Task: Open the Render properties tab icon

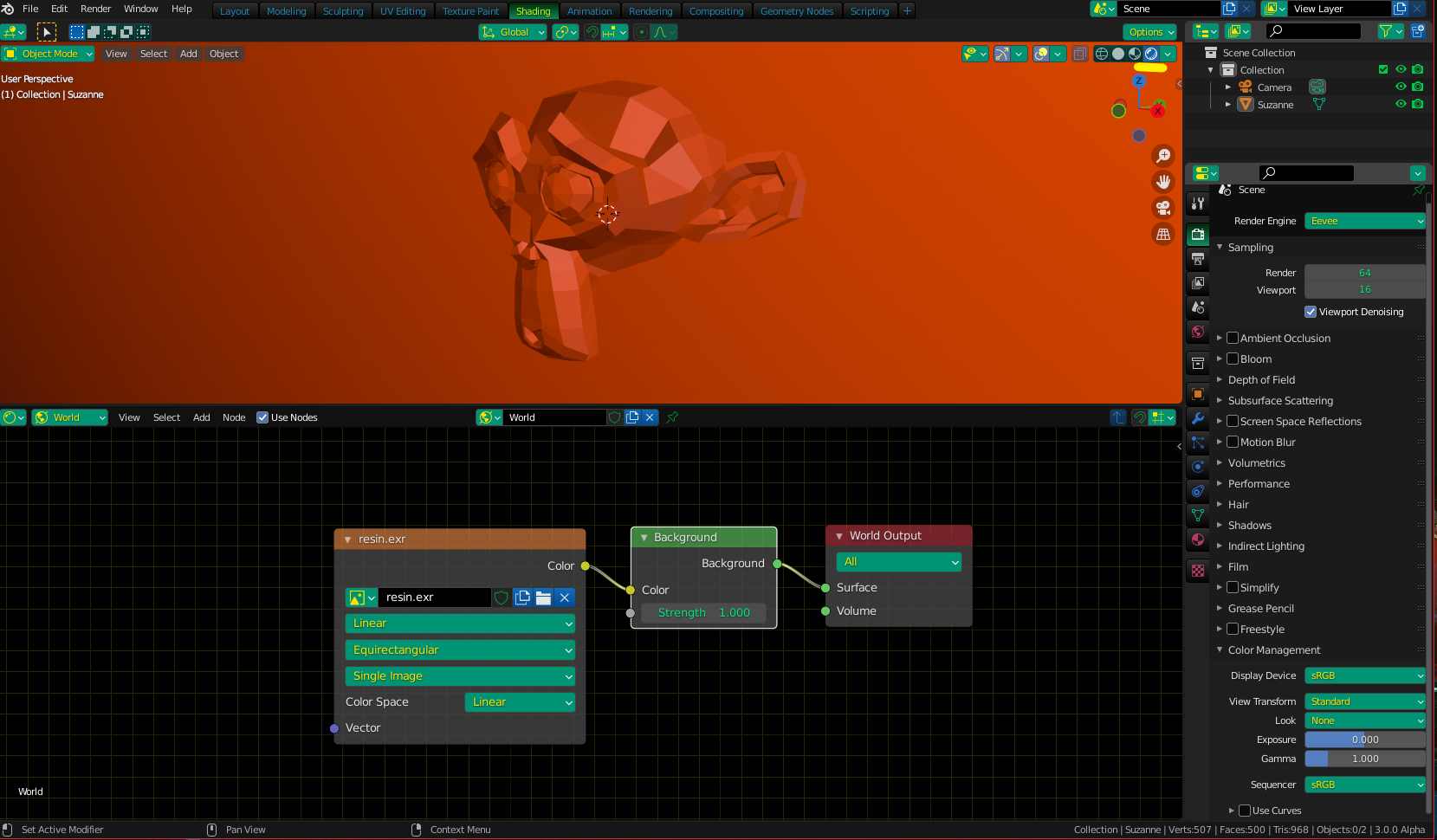Action: [x=1198, y=235]
